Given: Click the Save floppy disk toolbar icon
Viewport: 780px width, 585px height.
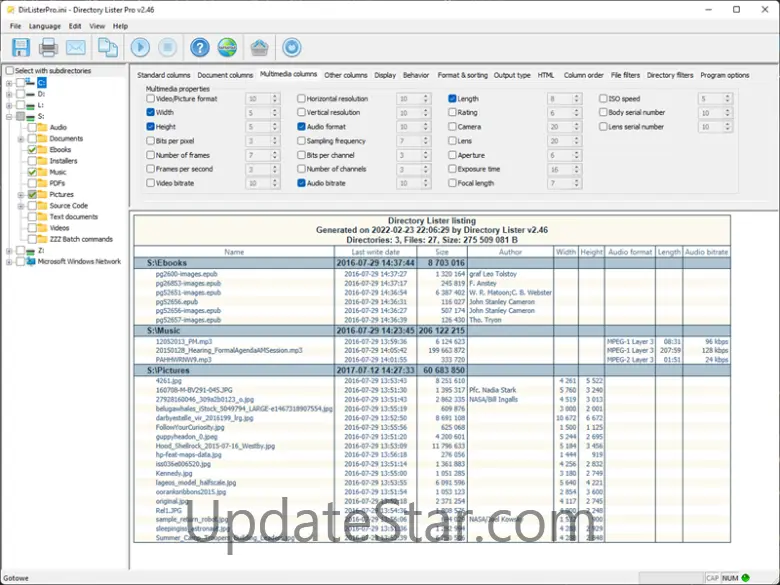Looking at the screenshot, I should pyautogui.click(x=20, y=48).
